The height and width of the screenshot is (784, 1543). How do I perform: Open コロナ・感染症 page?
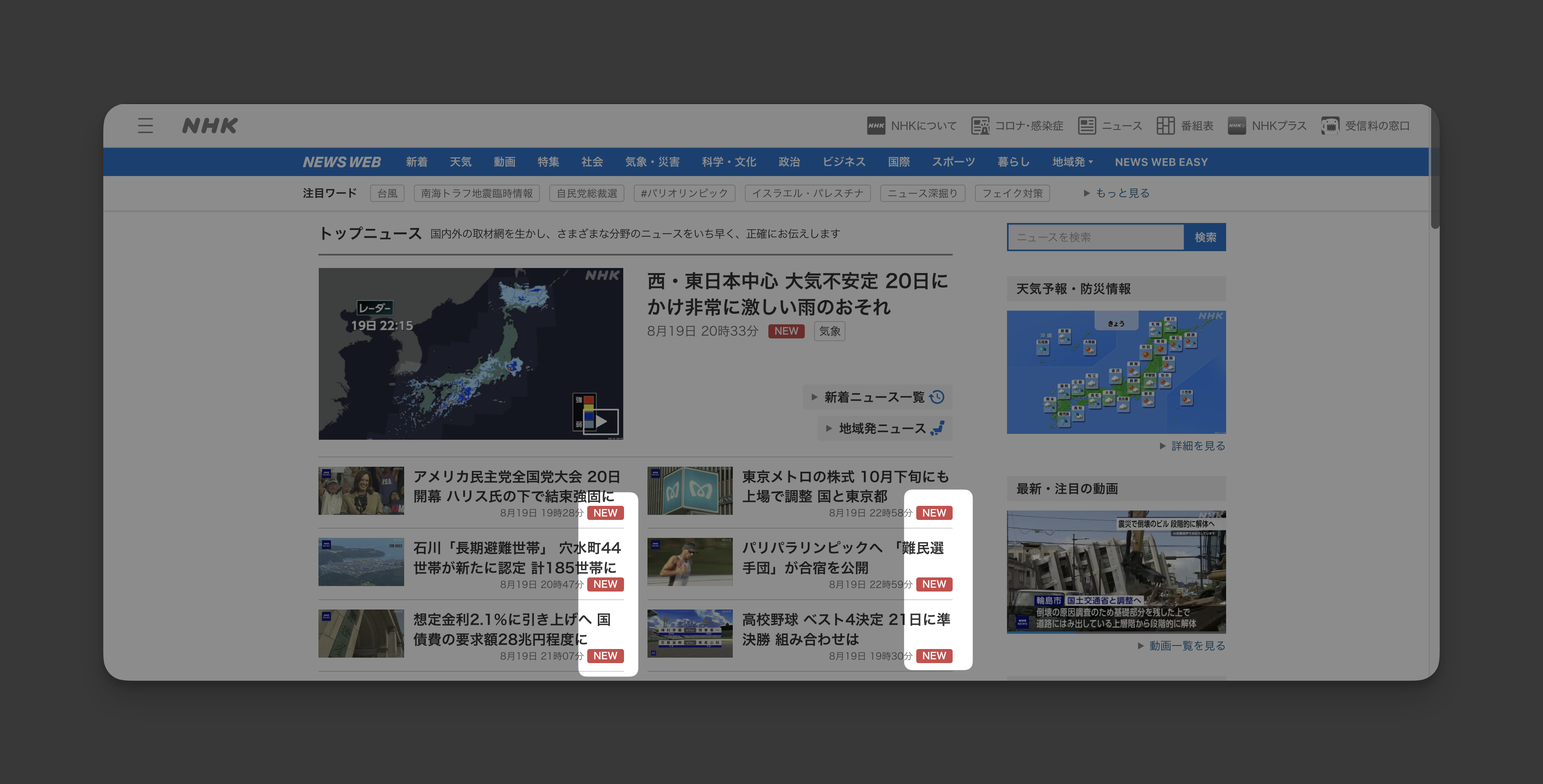click(x=1017, y=126)
